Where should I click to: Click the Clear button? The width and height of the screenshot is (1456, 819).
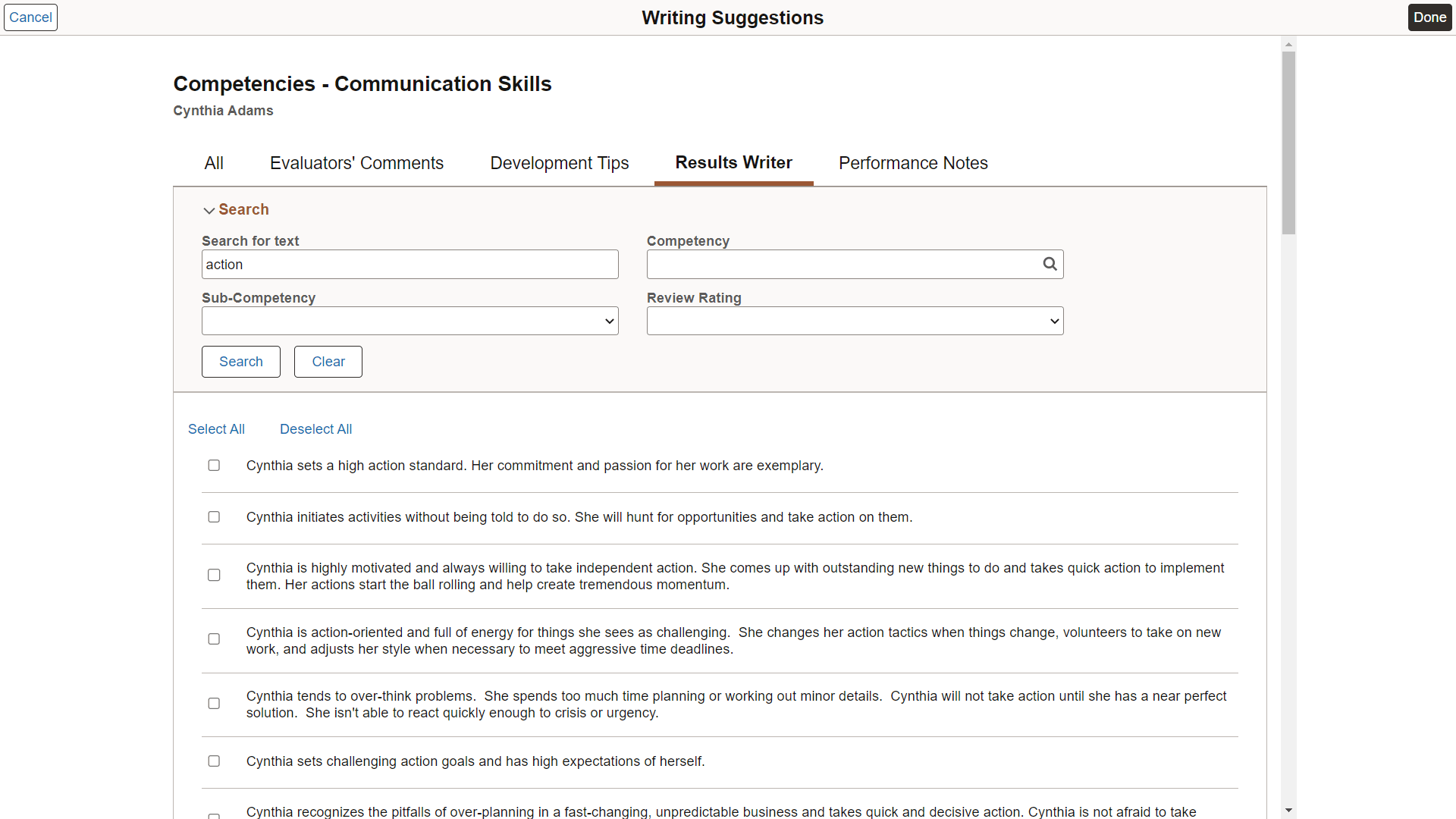pos(328,362)
